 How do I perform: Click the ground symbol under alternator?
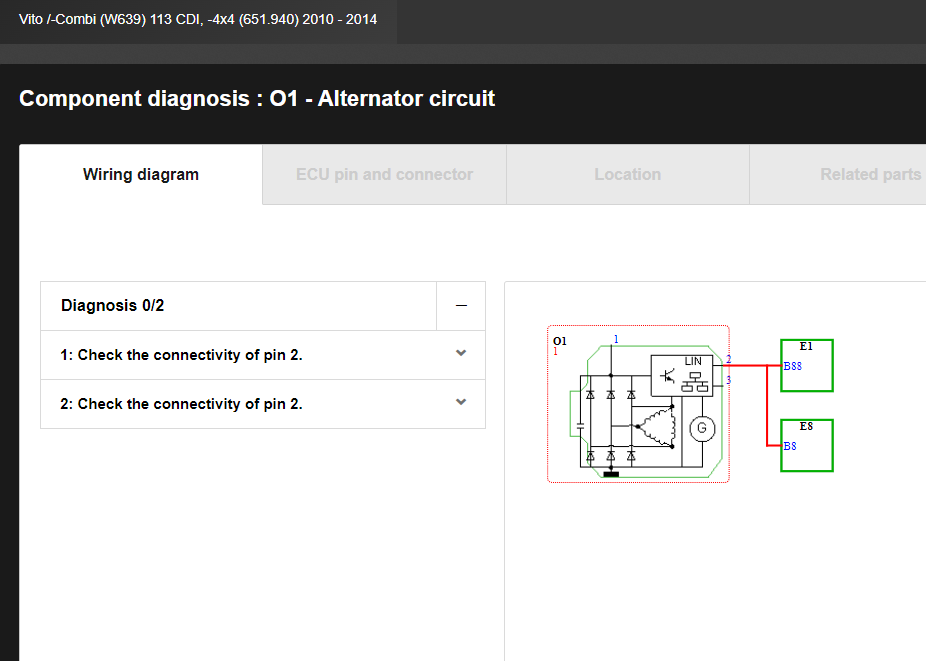pyautogui.click(x=611, y=473)
